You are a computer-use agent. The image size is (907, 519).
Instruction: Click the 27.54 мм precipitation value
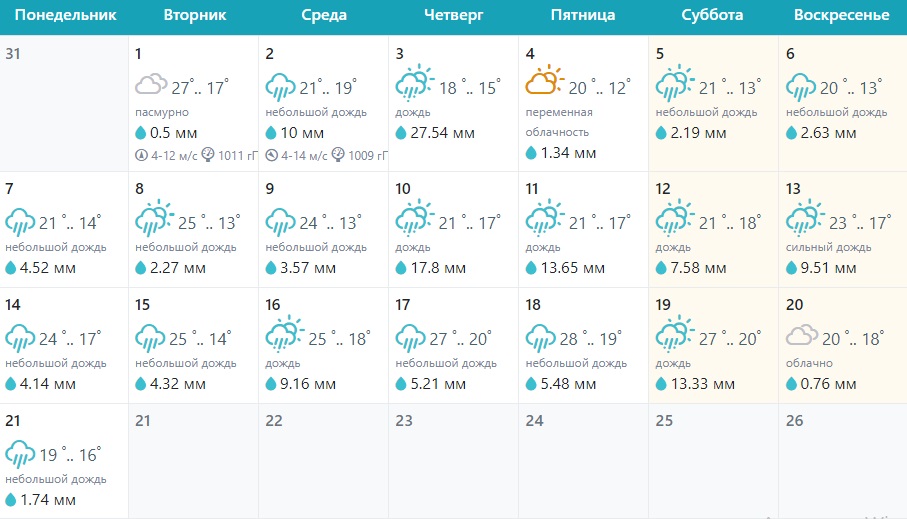[442, 132]
